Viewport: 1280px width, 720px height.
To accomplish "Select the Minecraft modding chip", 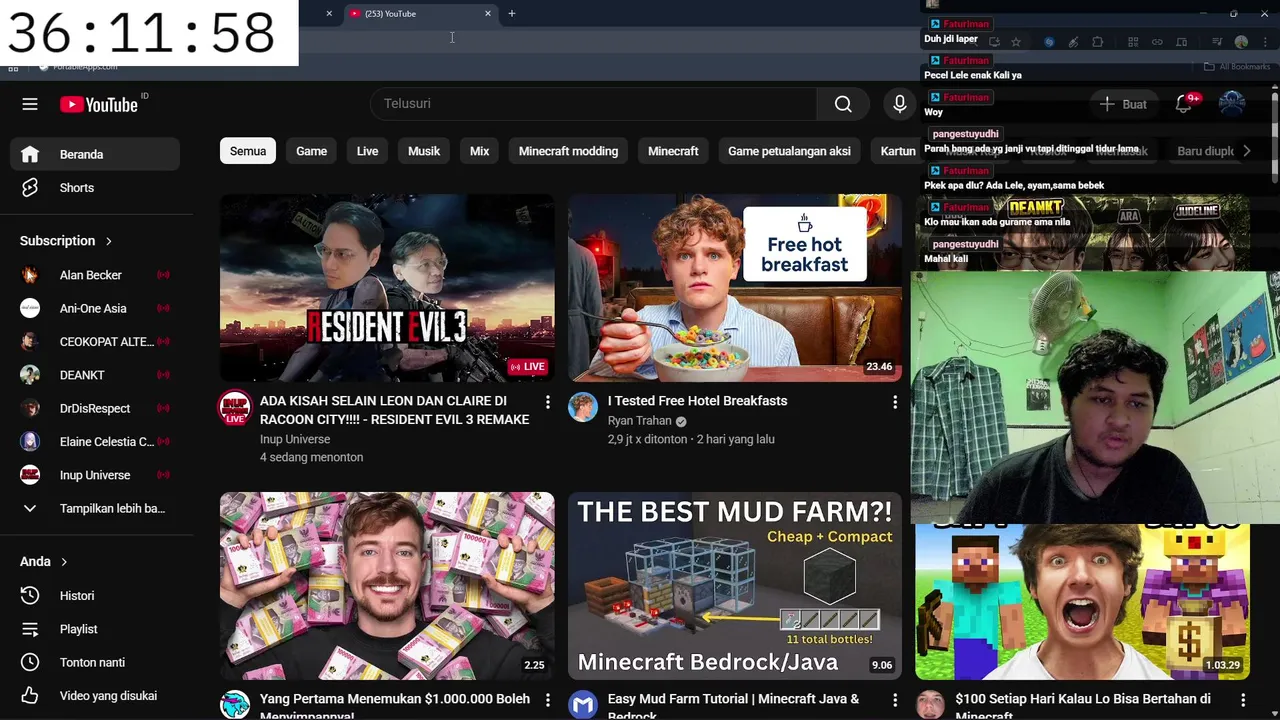I will point(568,151).
